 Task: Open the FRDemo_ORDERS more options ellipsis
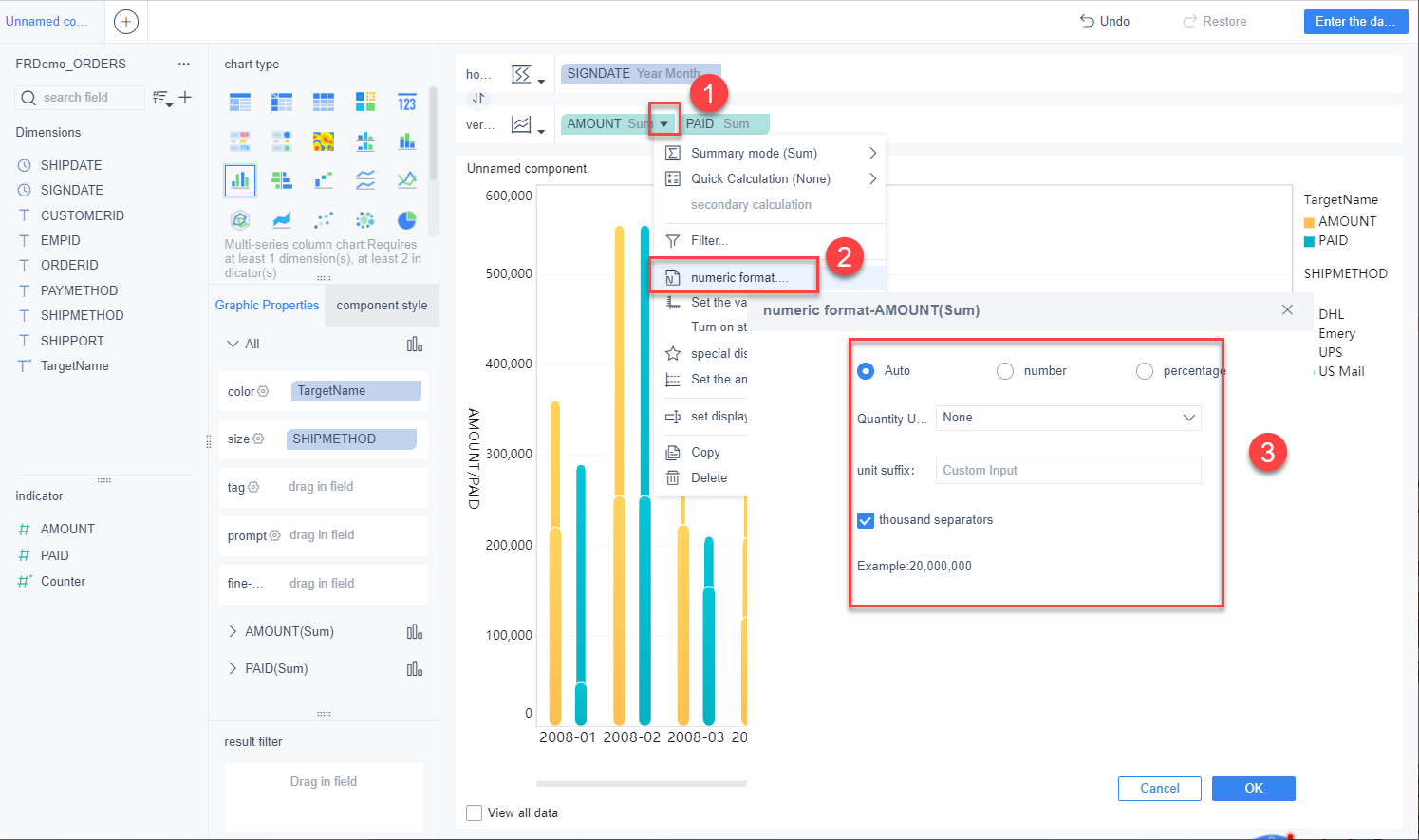click(183, 64)
